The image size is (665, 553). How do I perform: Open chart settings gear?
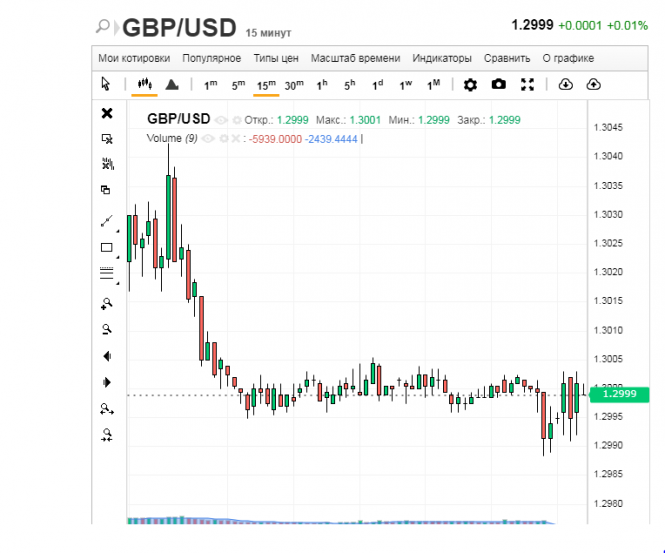[x=470, y=84]
